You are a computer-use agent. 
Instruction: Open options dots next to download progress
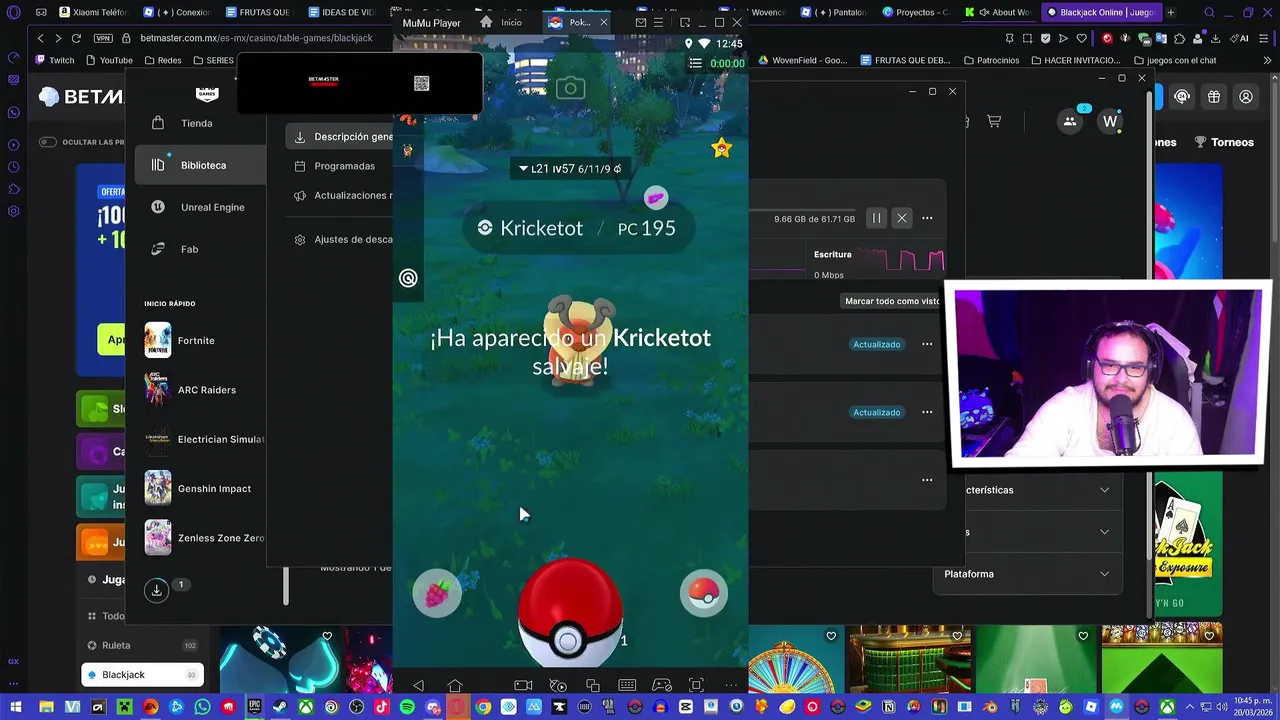pos(927,218)
